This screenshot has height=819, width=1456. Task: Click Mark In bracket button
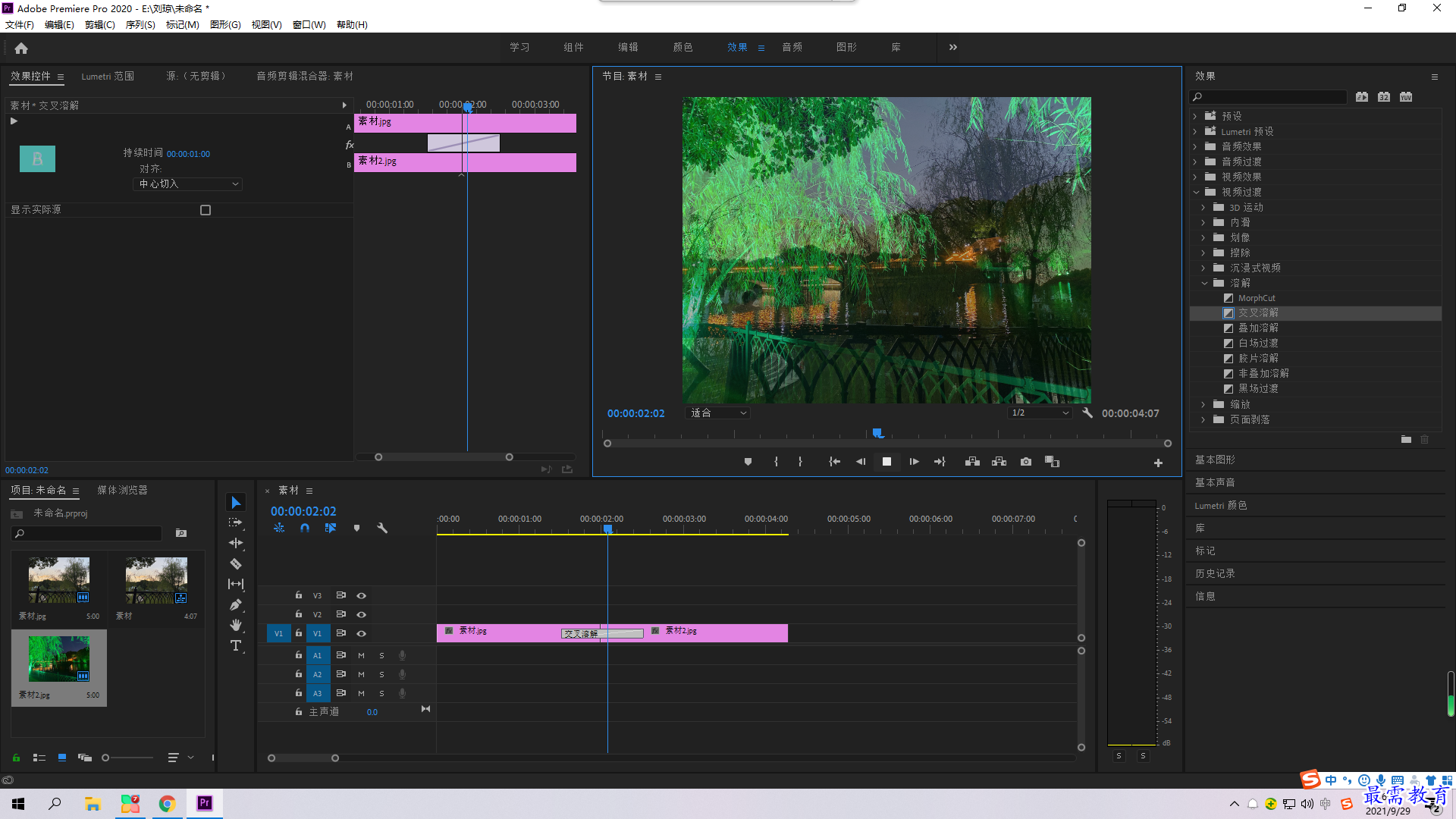[x=776, y=462]
